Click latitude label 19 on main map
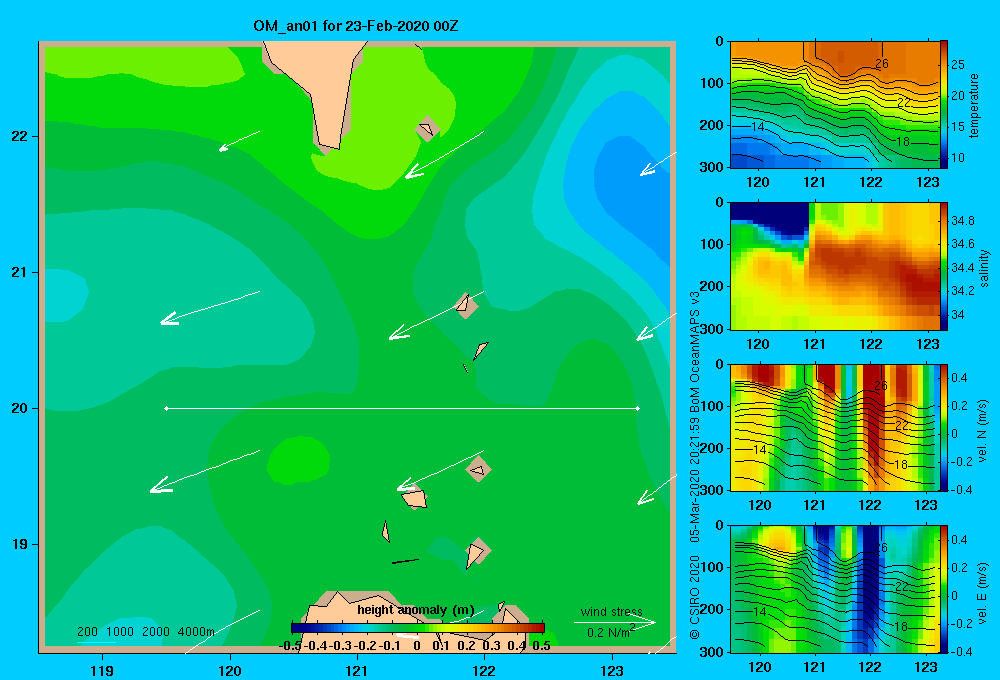 tap(20, 544)
